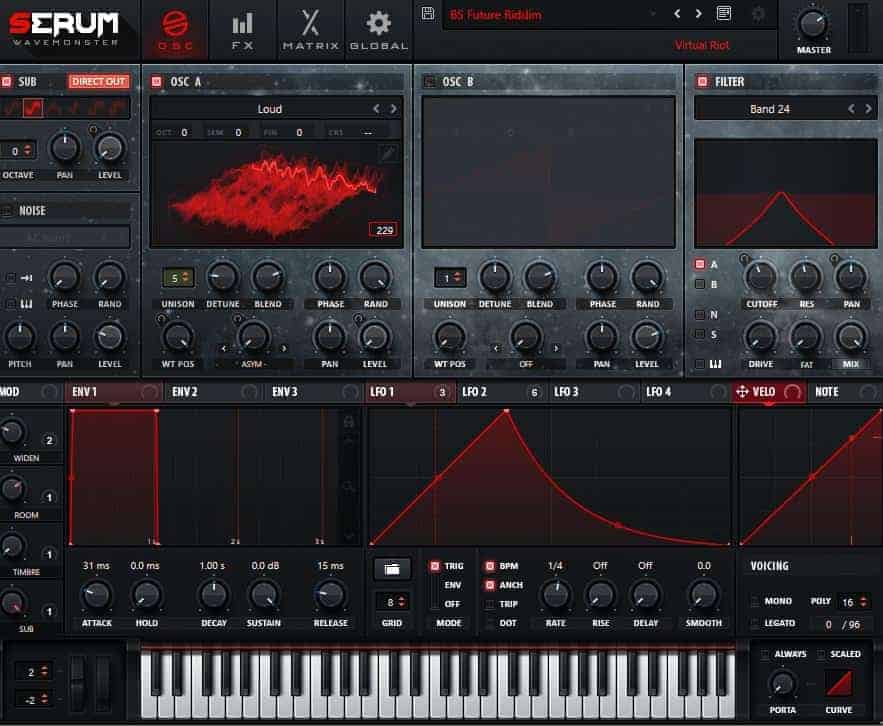Toggle LFO ANCH option
Screen dimensions: 883x726
tap(490, 585)
